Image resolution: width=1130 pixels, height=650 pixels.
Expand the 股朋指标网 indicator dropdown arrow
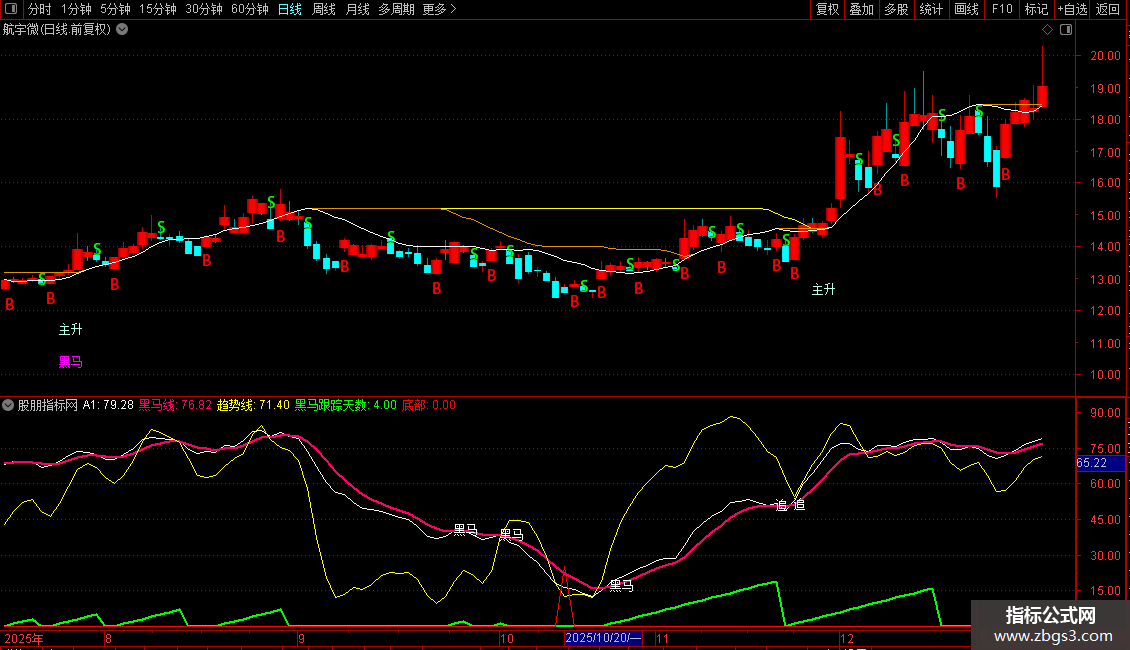pyautogui.click(x=8, y=405)
